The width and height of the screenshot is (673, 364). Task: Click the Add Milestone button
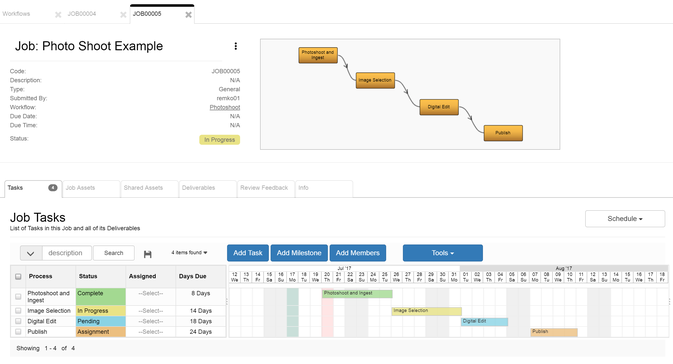[299, 253]
